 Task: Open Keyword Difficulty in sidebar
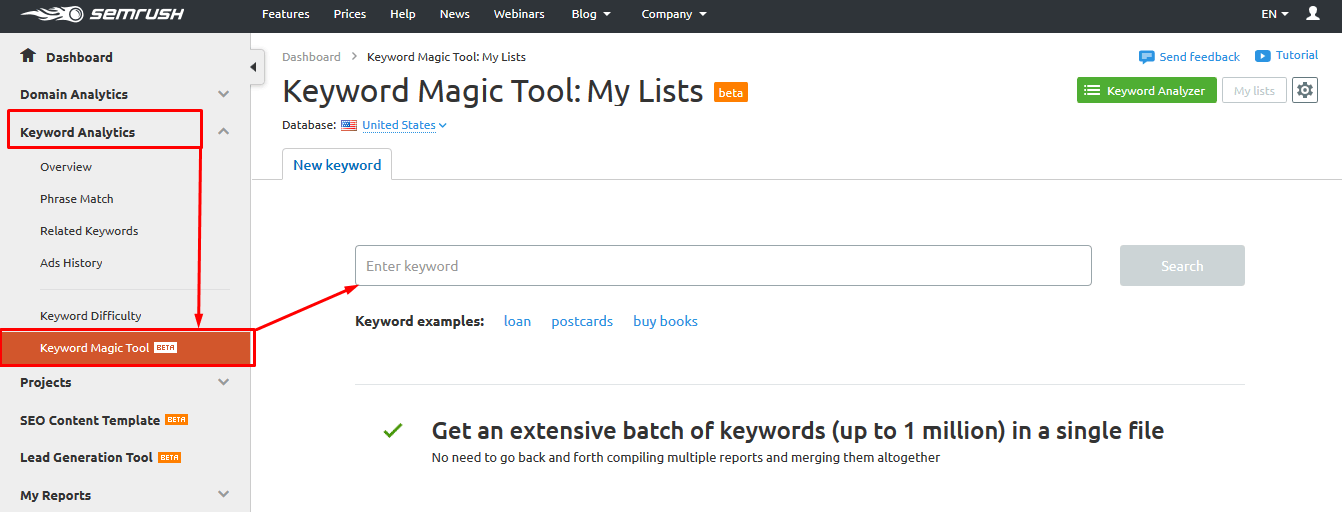click(x=91, y=315)
